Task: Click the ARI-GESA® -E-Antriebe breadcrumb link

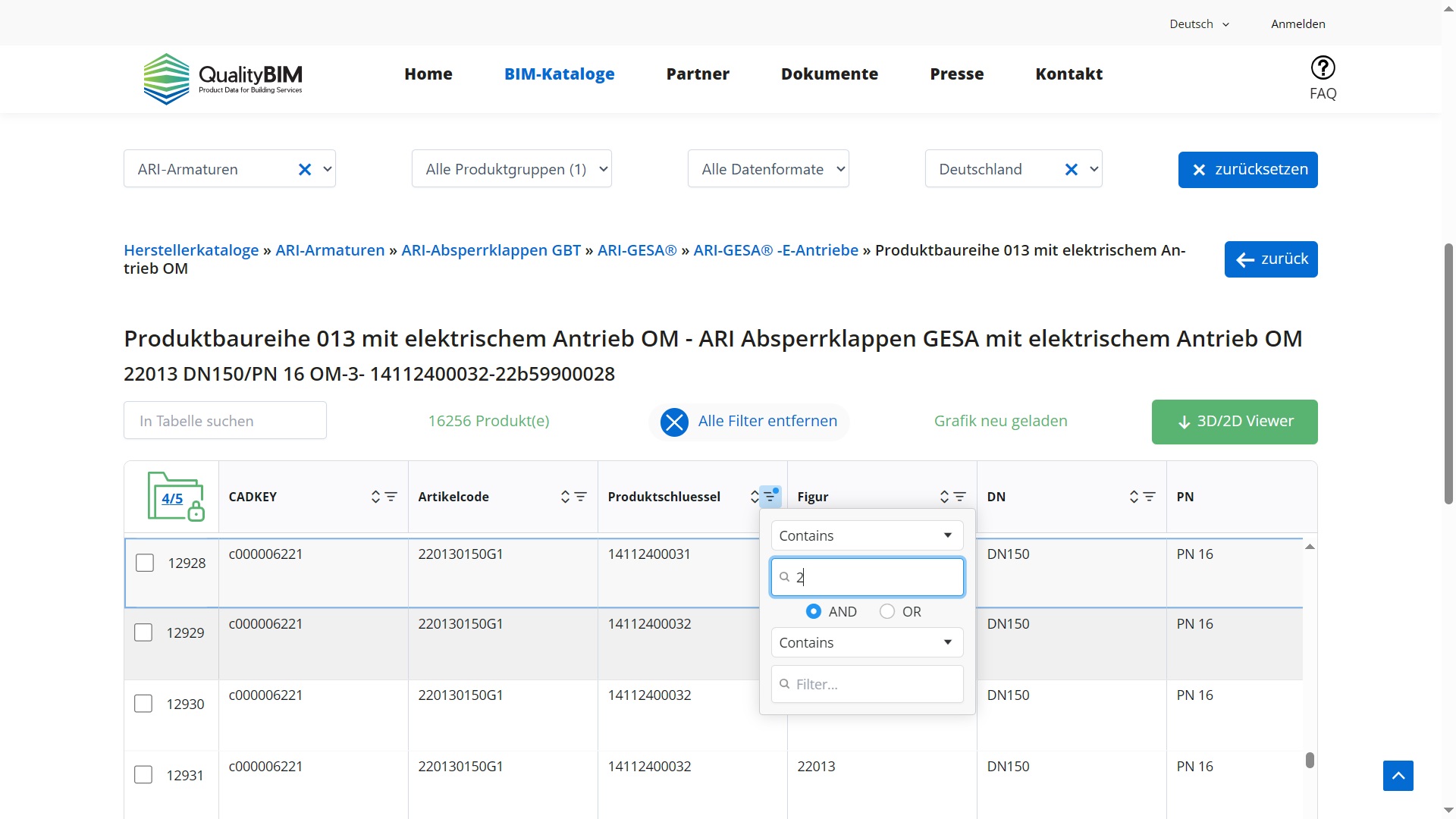Action: point(776,250)
